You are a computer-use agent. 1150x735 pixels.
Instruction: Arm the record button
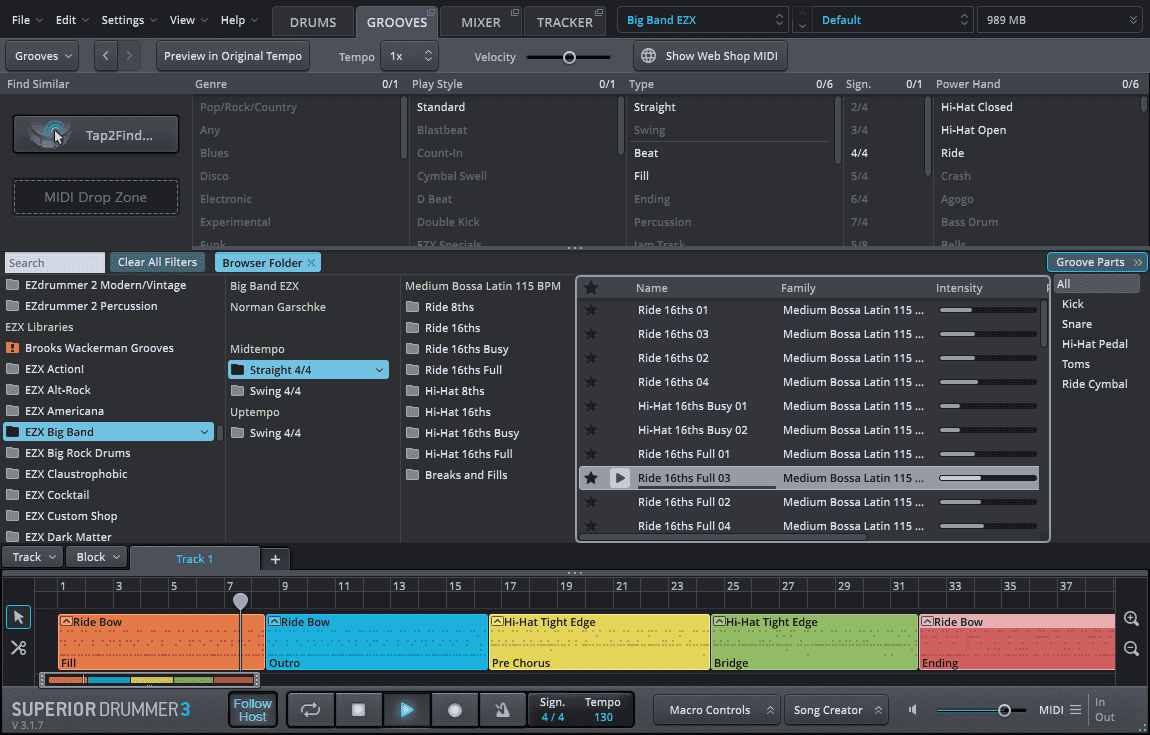pyautogui.click(x=455, y=709)
